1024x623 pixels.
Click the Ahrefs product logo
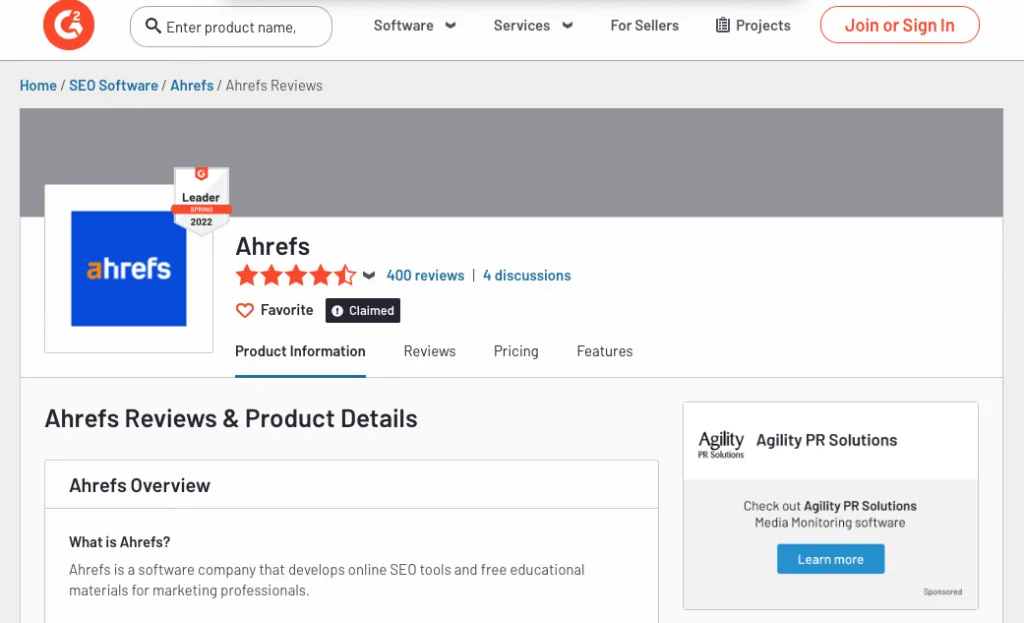[129, 268]
